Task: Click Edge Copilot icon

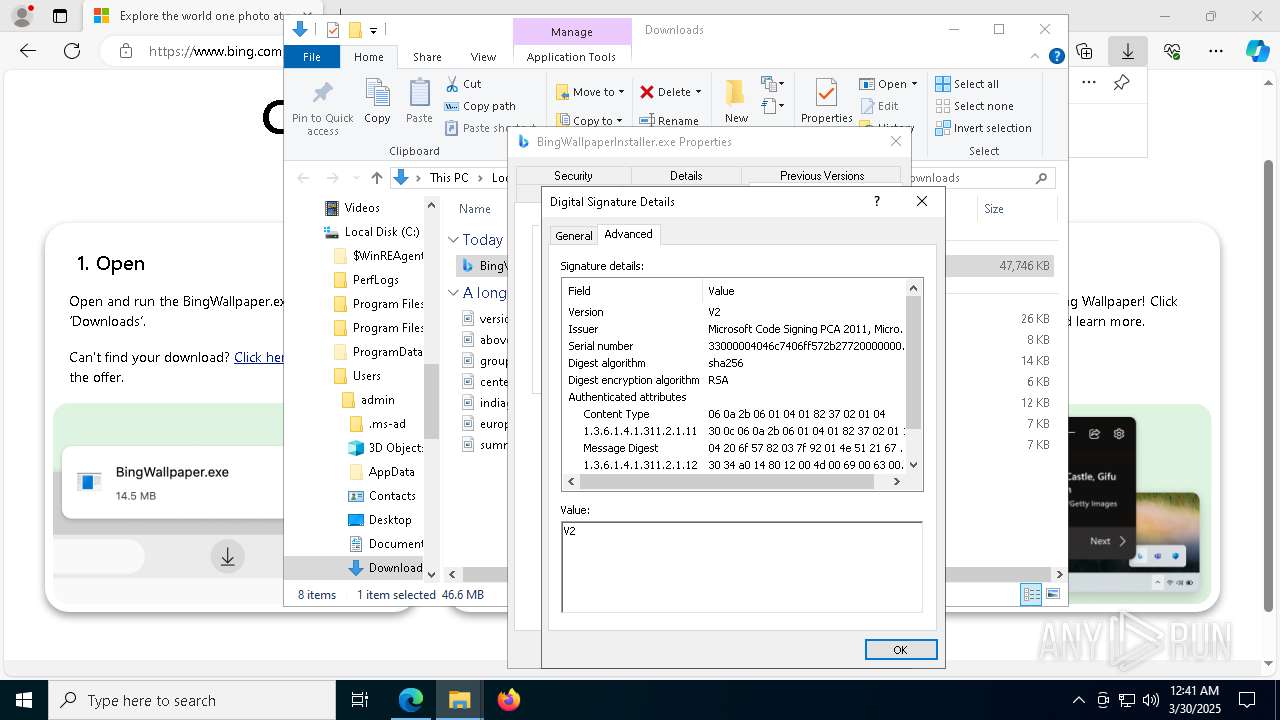Action: tap(1257, 51)
